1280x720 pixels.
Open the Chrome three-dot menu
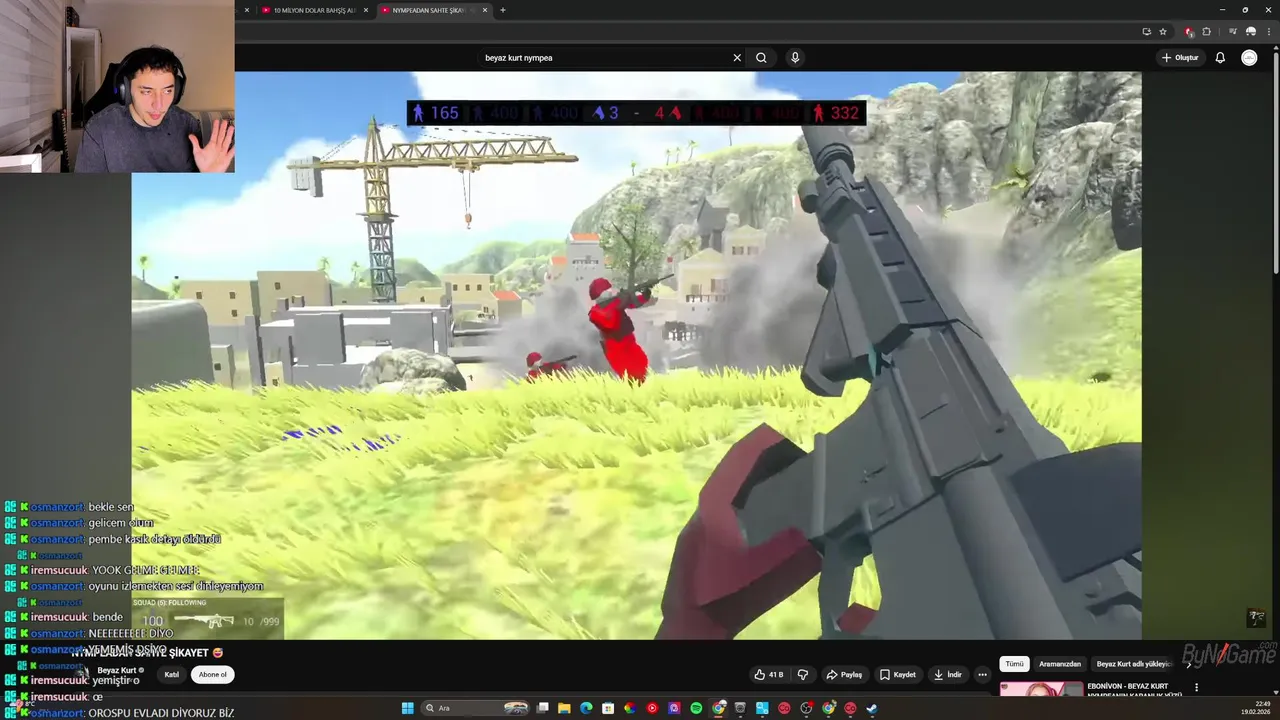tap(1267, 32)
